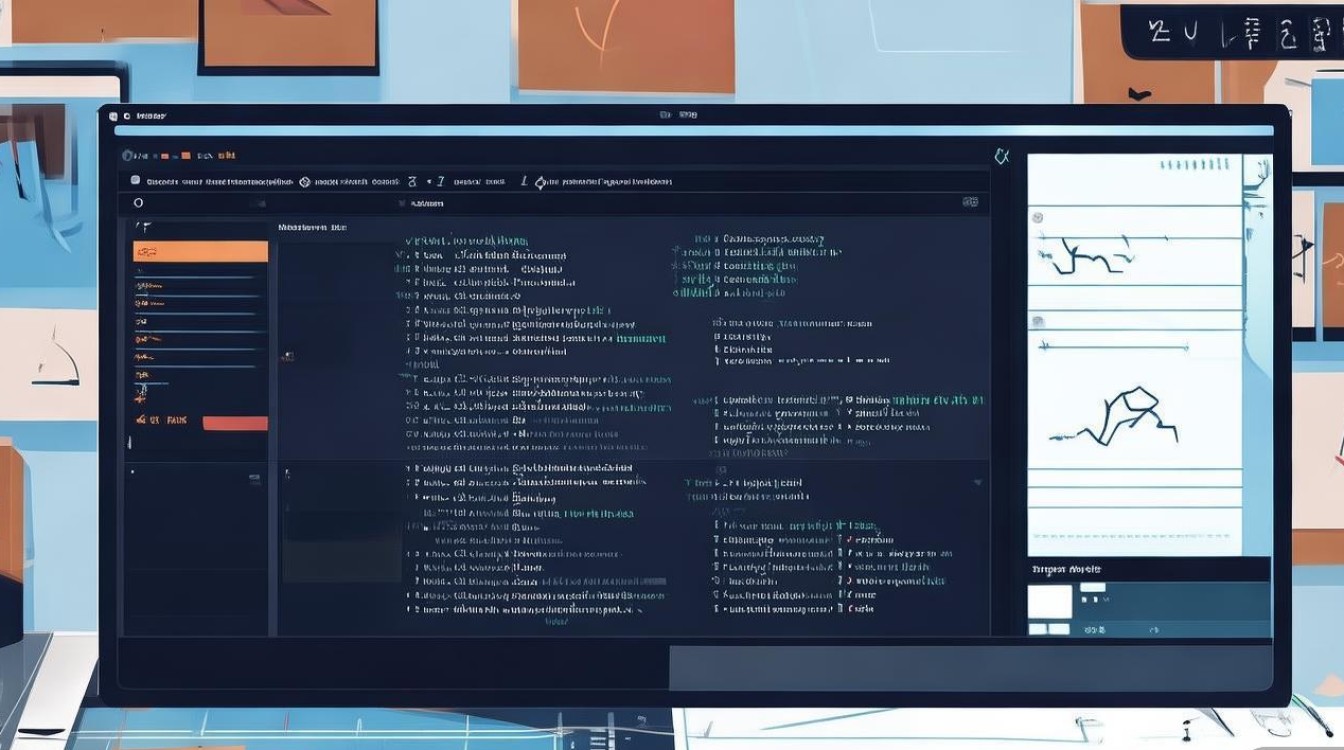This screenshot has height=750, width=1344.
Task: Click the horizontal slider line in right panel
Action: (x=1114, y=346)
